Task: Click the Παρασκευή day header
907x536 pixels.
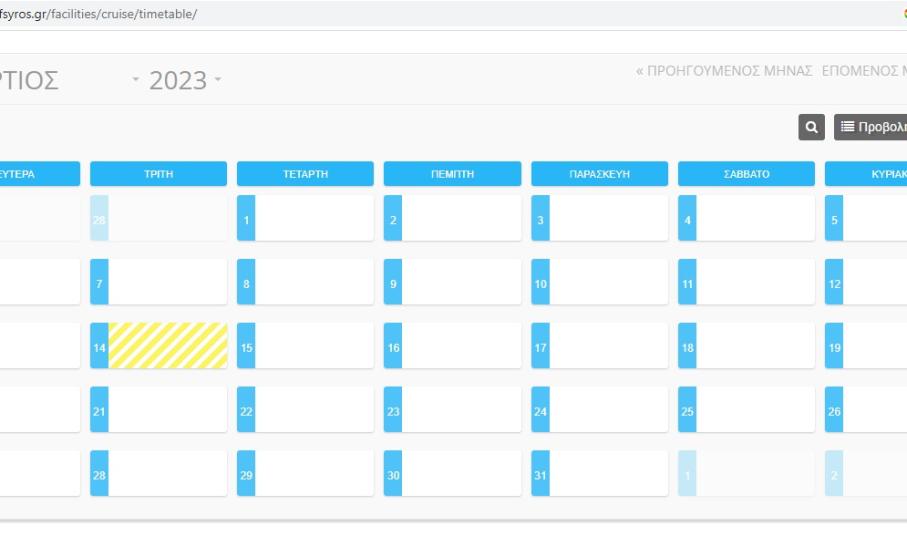Action: 599,174
